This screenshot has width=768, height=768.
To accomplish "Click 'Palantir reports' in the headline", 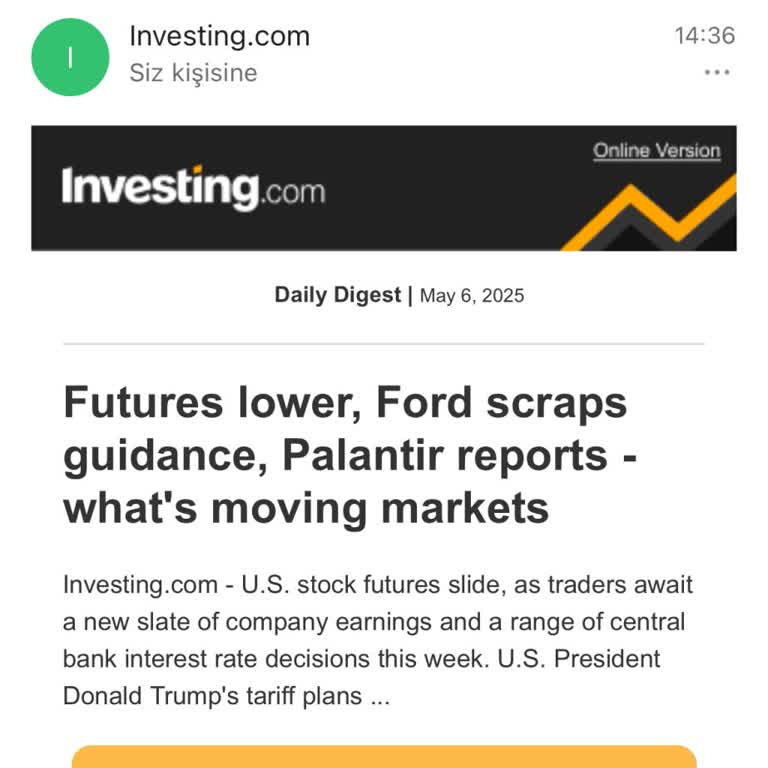I will [x=445, y=455].
